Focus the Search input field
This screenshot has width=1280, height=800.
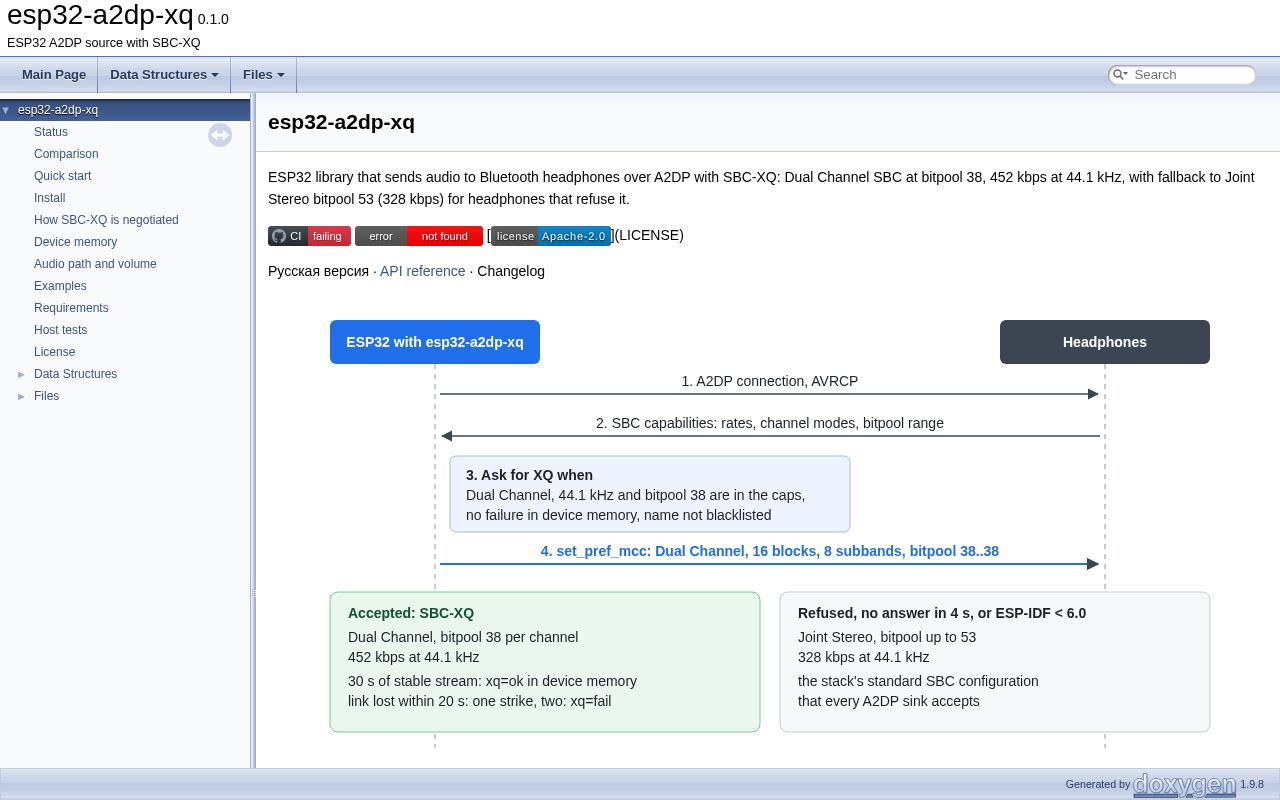pos(1191,75)
